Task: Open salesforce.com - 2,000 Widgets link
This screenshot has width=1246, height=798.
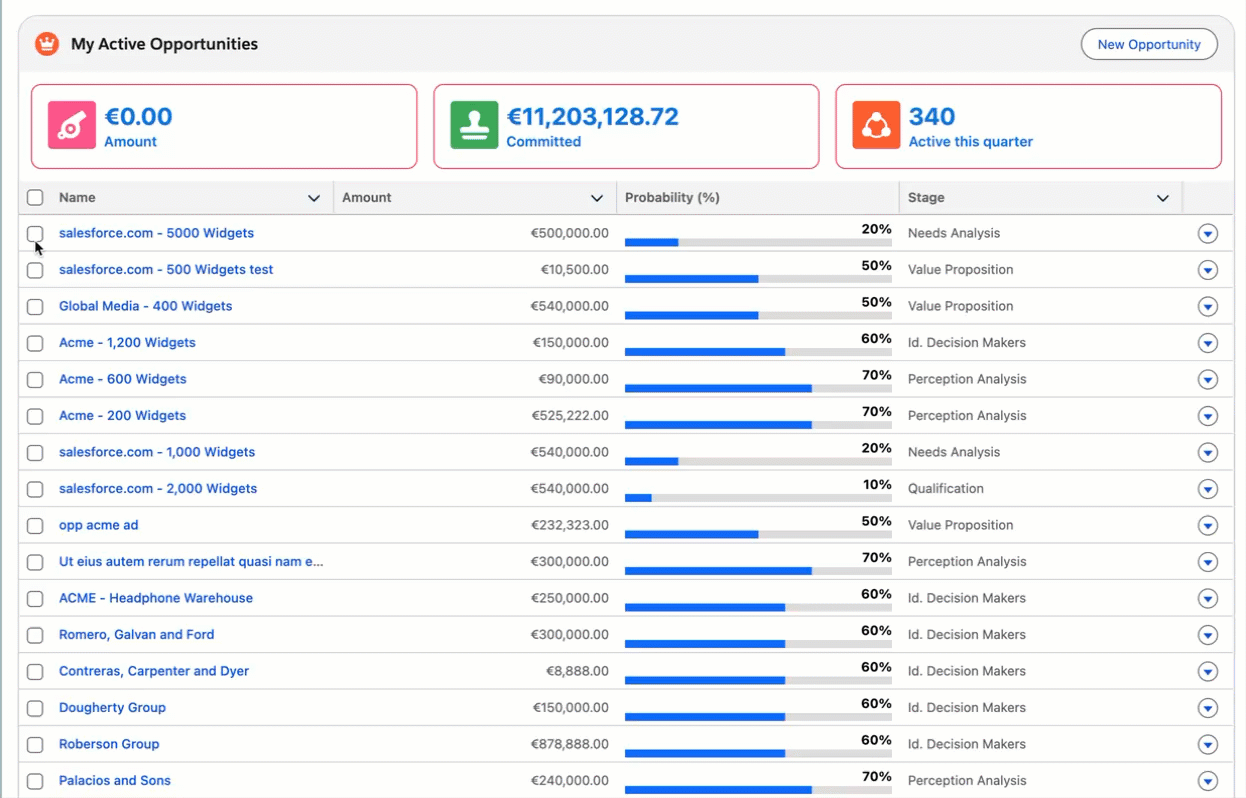Action: click(158, 488)
